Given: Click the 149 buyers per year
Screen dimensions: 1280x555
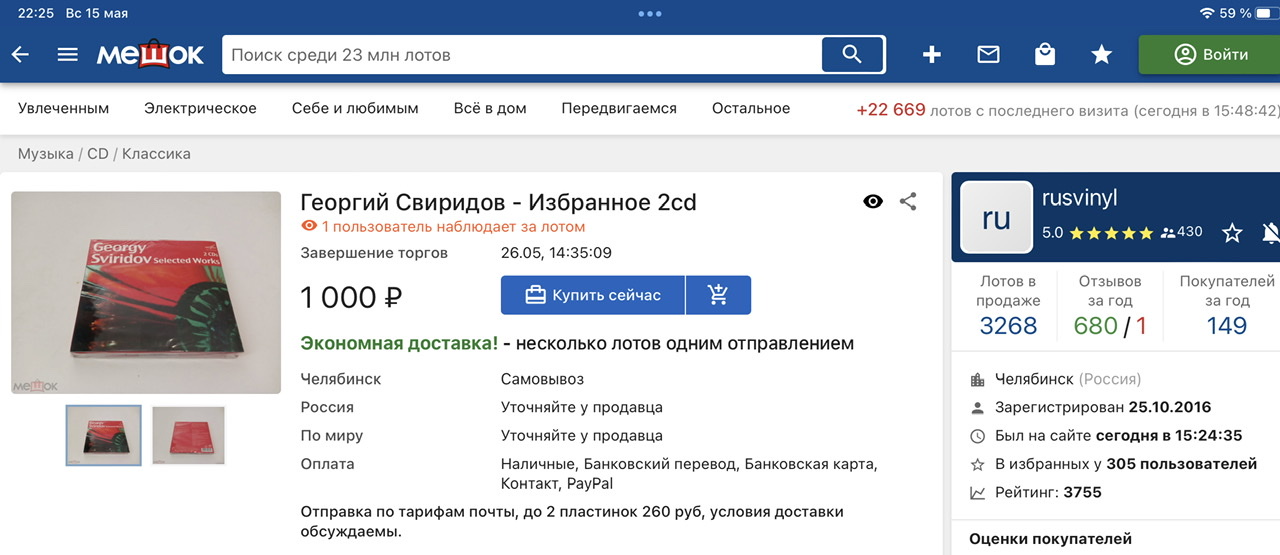Looking at the screenshot, I should coord(1226,326).
